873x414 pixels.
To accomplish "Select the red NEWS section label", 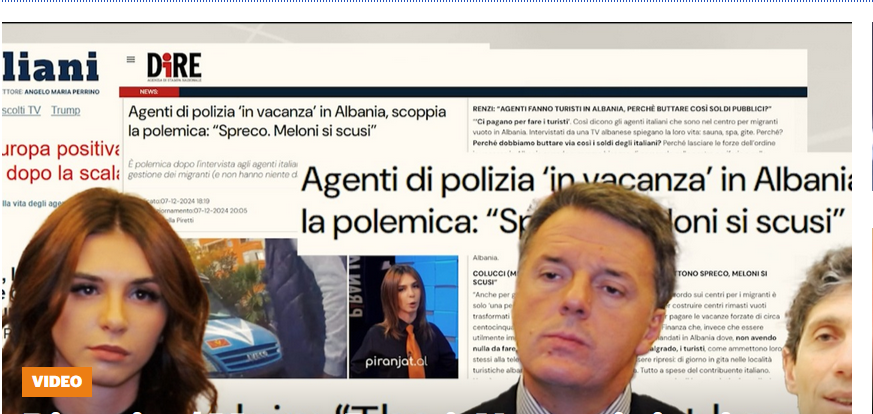I will (x=135, y=91).
